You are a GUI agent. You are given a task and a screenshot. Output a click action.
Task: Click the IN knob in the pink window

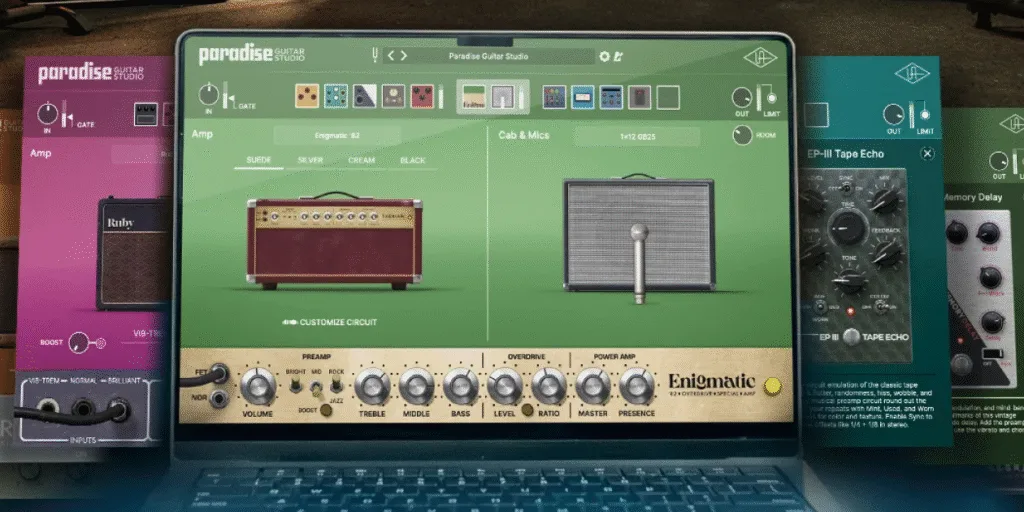pyautogui.click(x=47, y=114)
